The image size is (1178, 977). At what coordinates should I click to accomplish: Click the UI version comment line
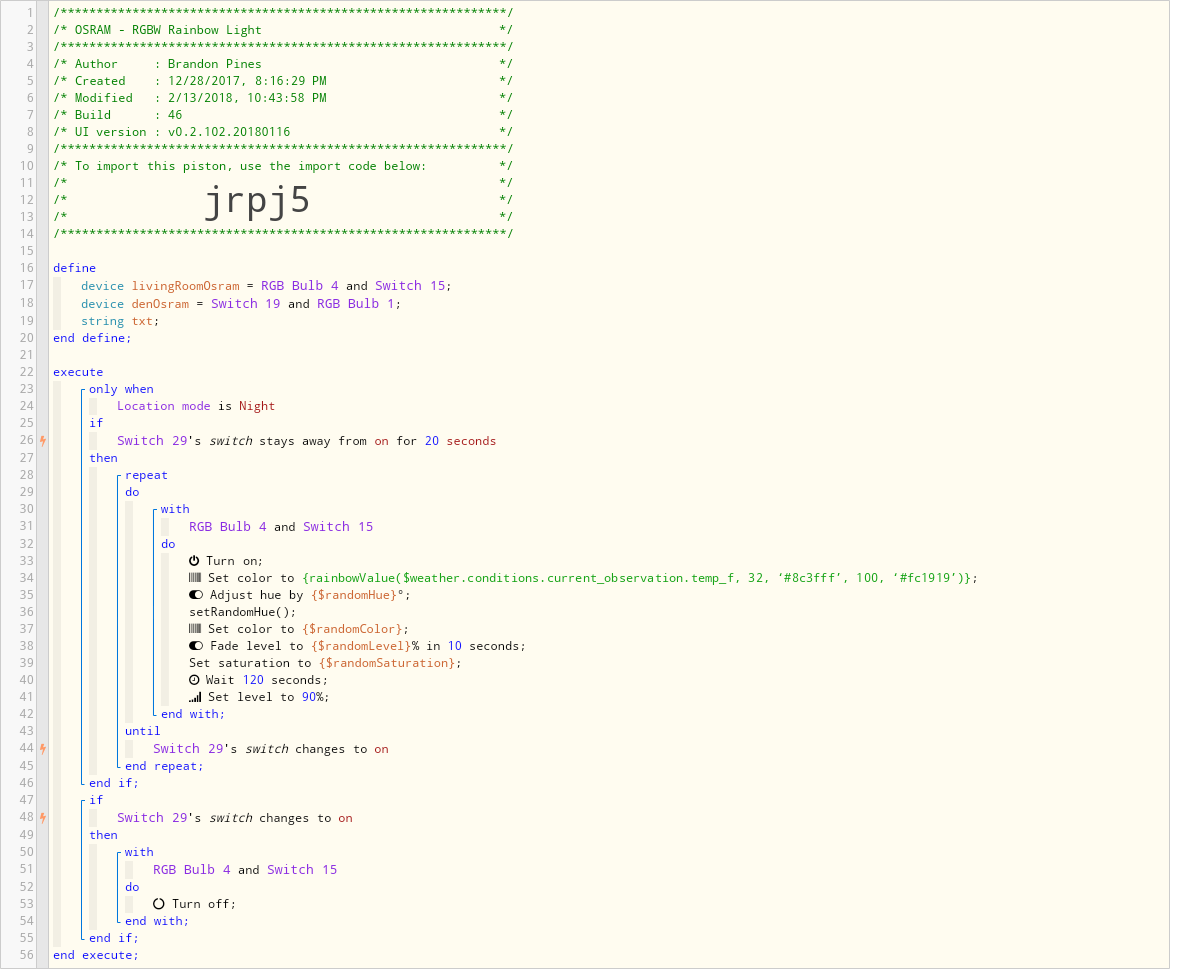pyautogui.click(x=282, y=133)
